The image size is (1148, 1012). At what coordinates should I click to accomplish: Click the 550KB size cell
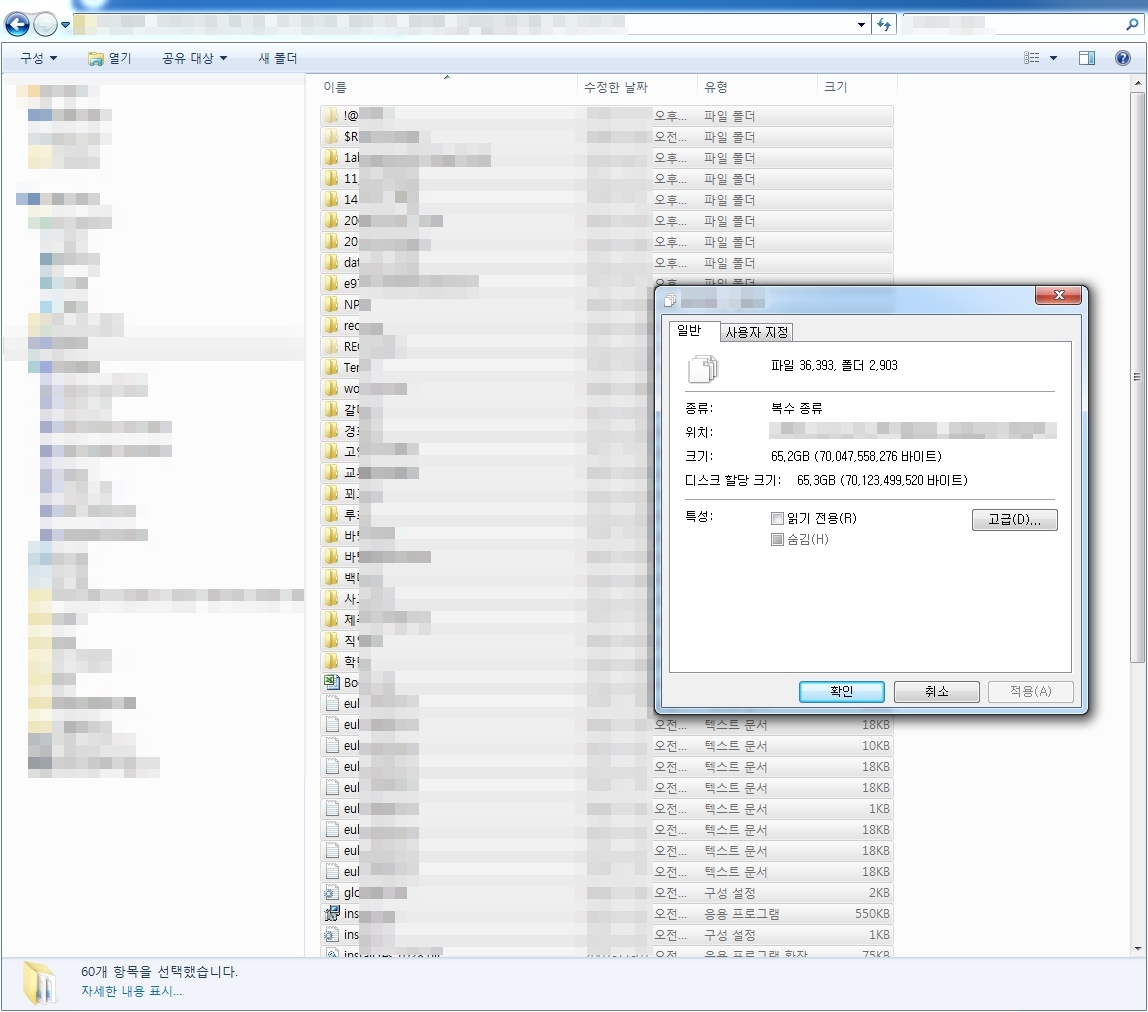[x=872, y=914]
